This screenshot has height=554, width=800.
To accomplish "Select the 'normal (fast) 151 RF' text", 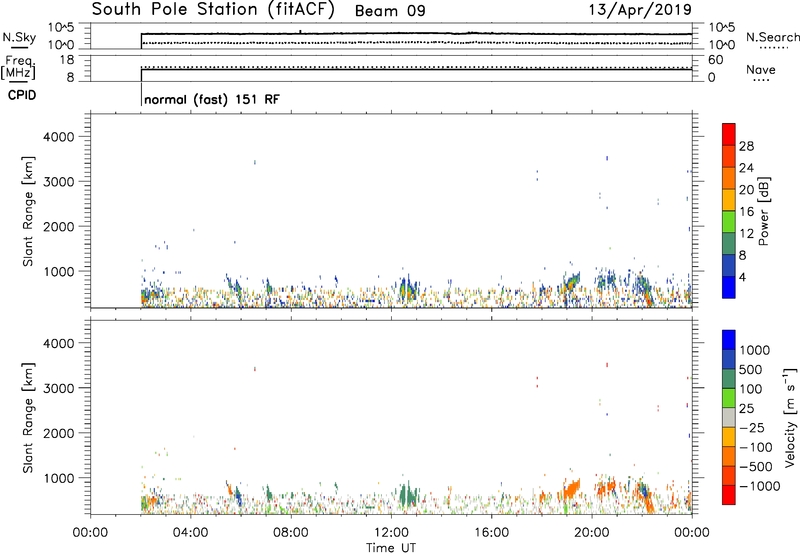I will pos(212,99).
